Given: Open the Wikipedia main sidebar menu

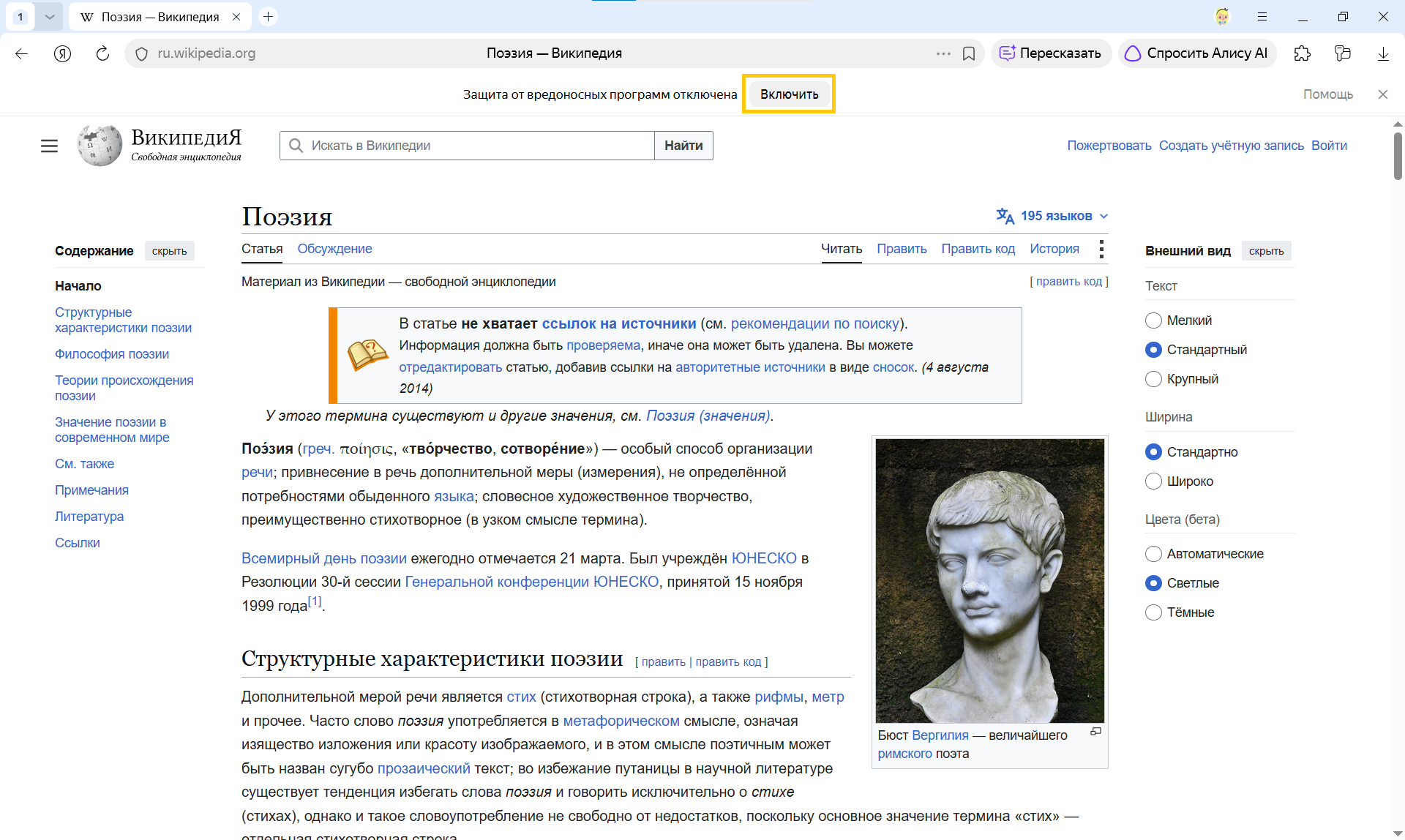Looking at the screenshot, I should click(49, 146).
